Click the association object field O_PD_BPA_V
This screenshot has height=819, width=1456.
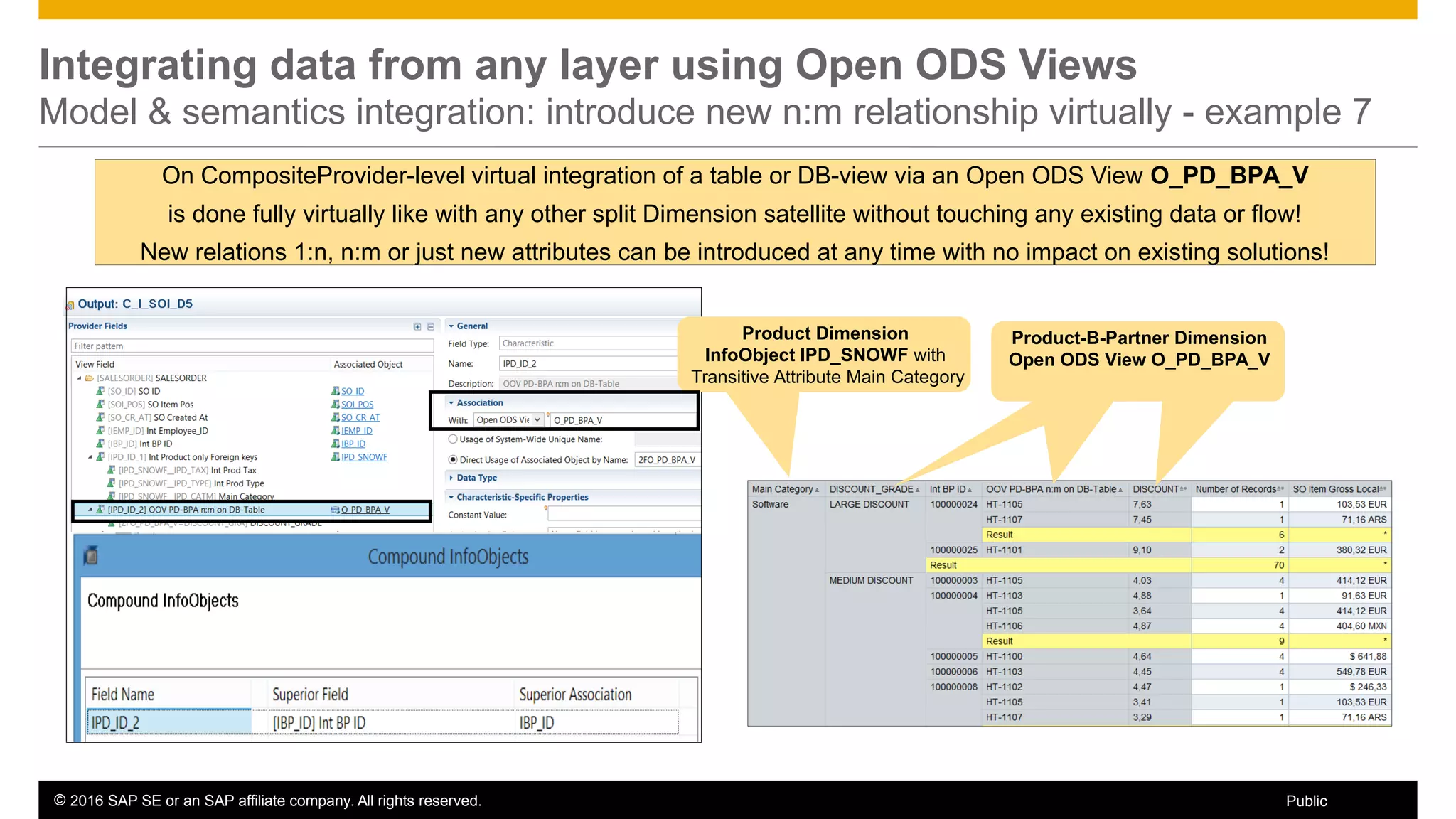623,420
